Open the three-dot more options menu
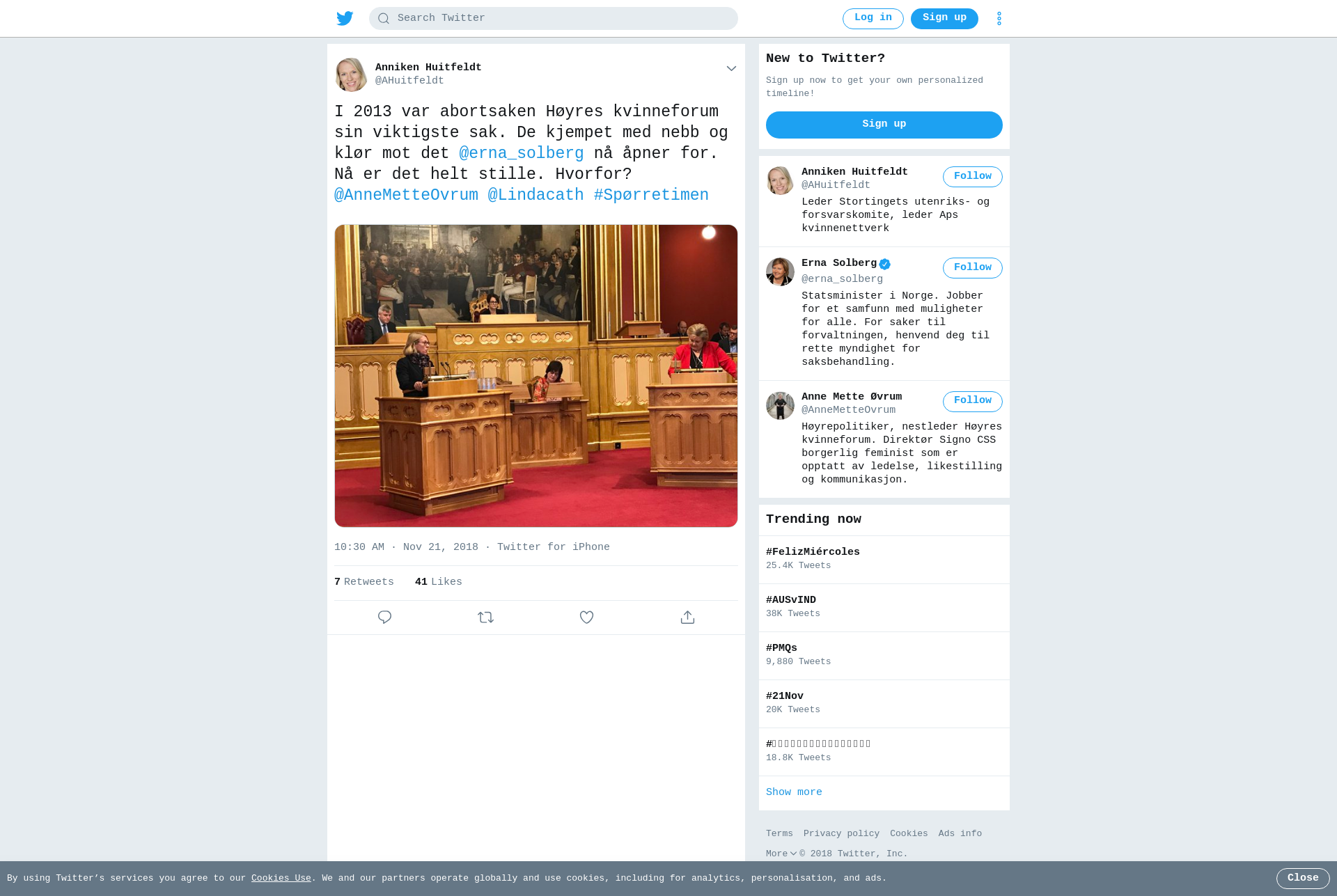Screen dimensions: 1337x896 click(999, 18)
